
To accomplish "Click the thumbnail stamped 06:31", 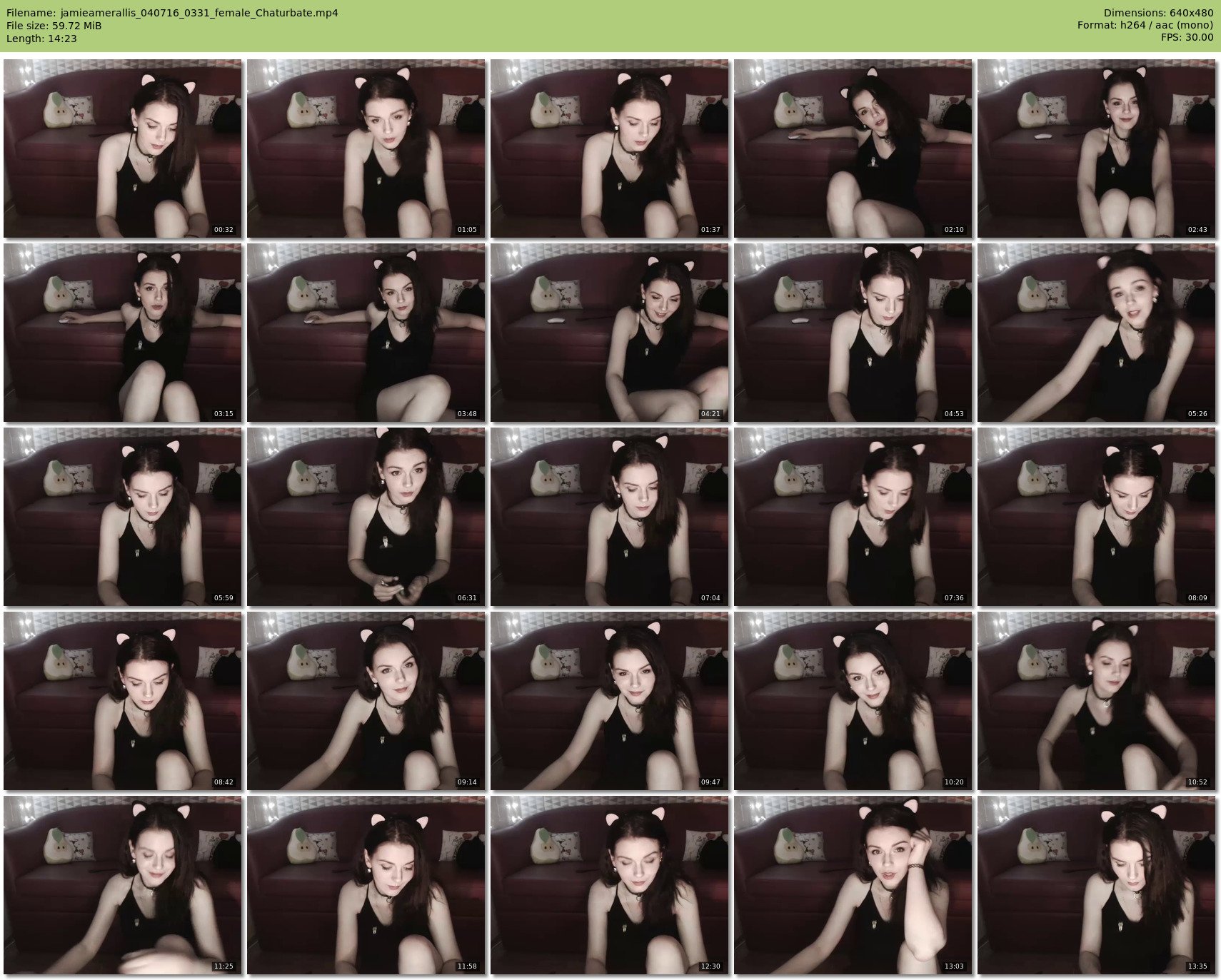I will [x=366, y=517].
